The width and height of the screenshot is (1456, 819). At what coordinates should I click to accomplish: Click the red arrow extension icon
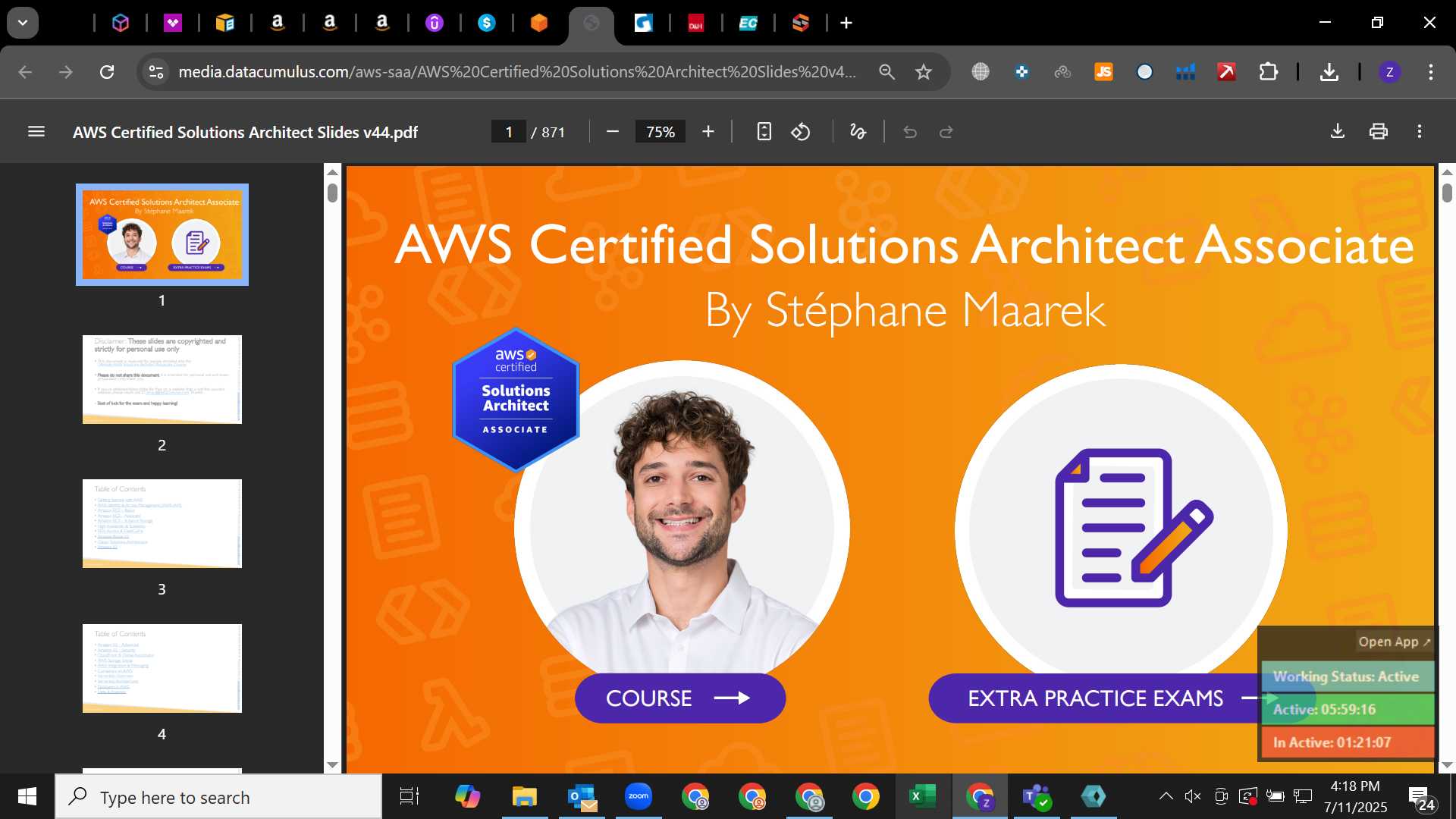pyautogui.click(x=1226, y=72)
